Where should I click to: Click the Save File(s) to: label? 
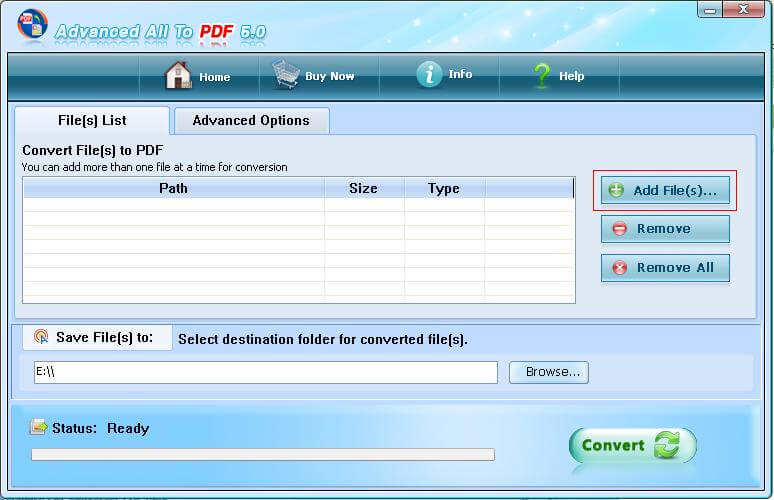[x=105, y=338]
